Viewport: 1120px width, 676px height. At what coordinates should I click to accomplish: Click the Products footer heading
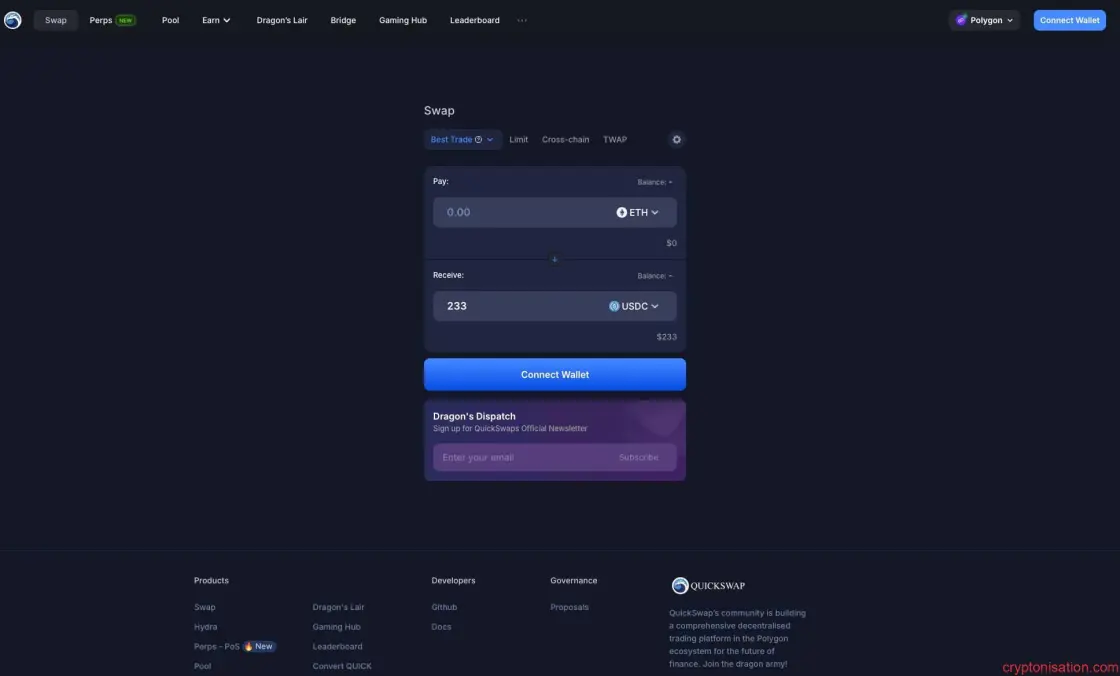coord(211,580)
